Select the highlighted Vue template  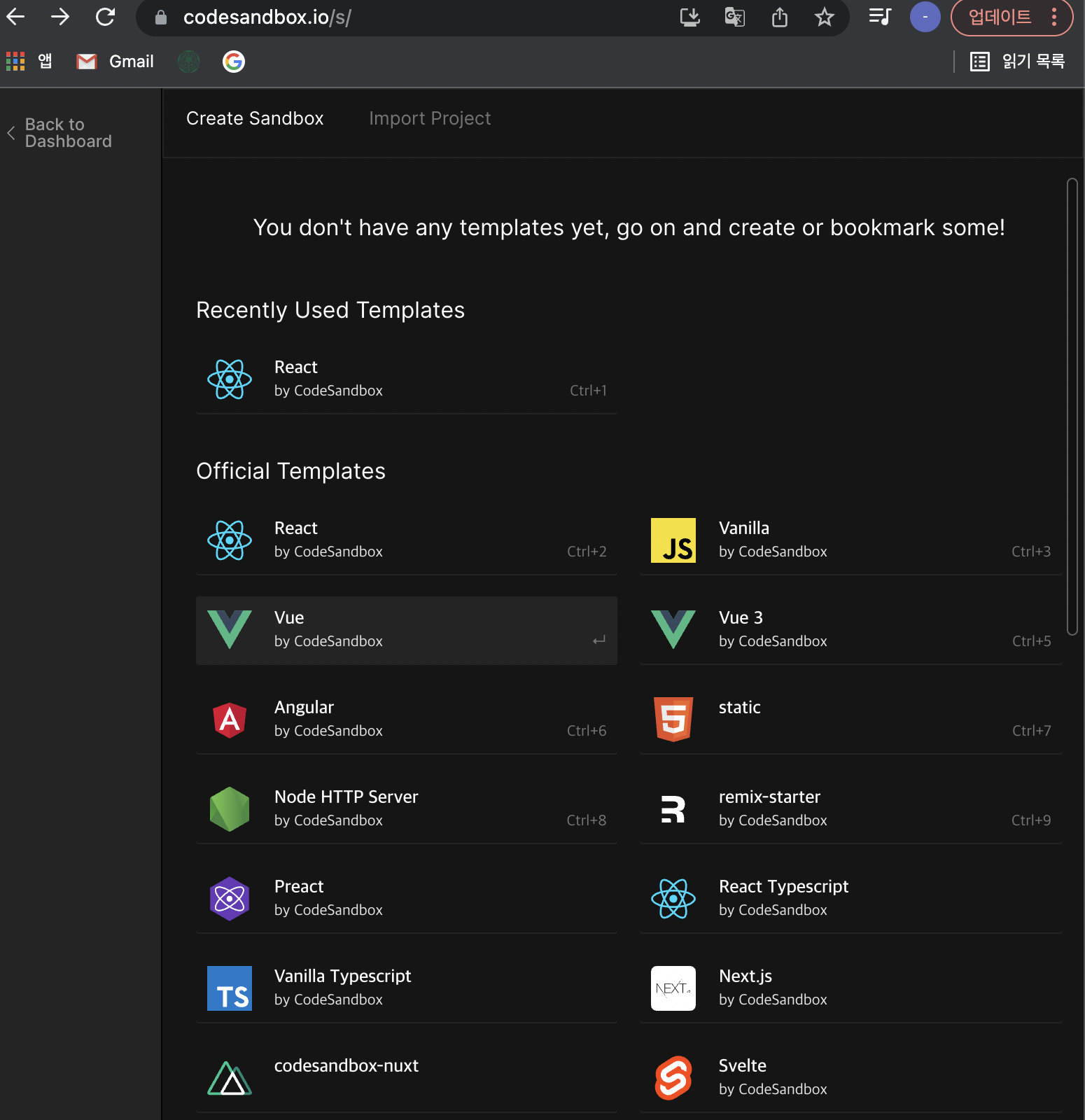click(x=407, y=630)
